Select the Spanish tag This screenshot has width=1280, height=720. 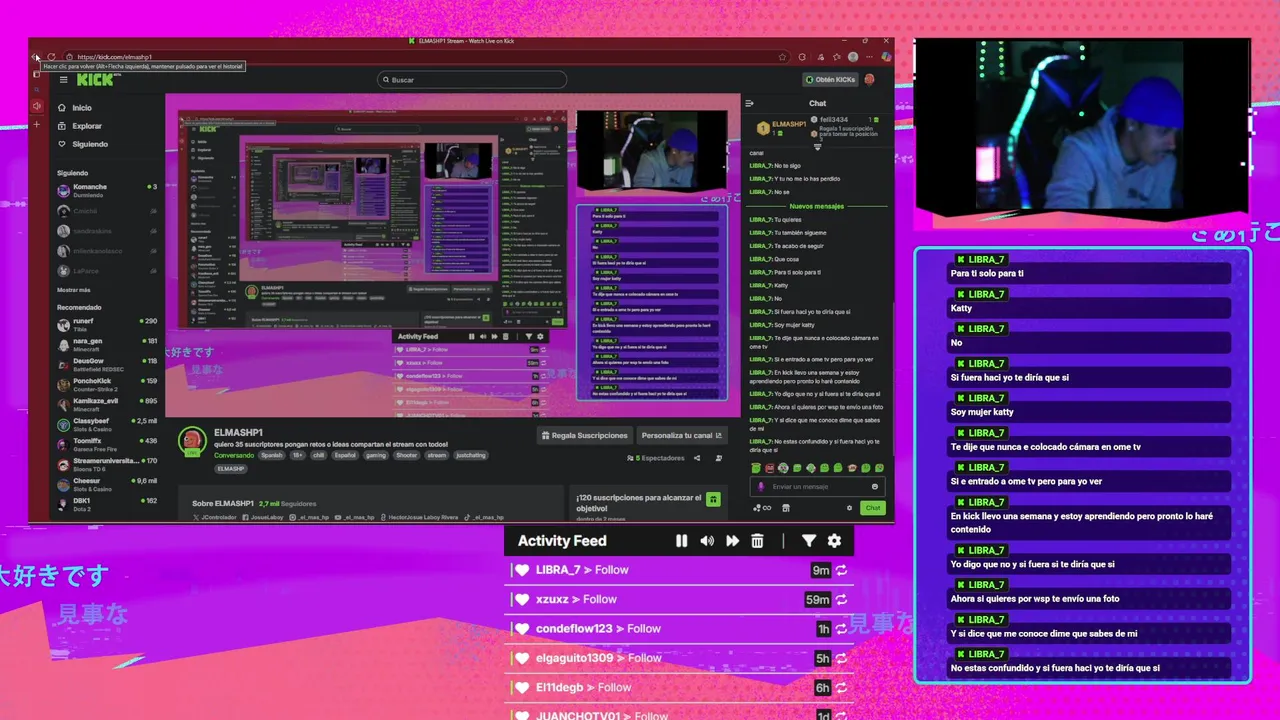272,455
